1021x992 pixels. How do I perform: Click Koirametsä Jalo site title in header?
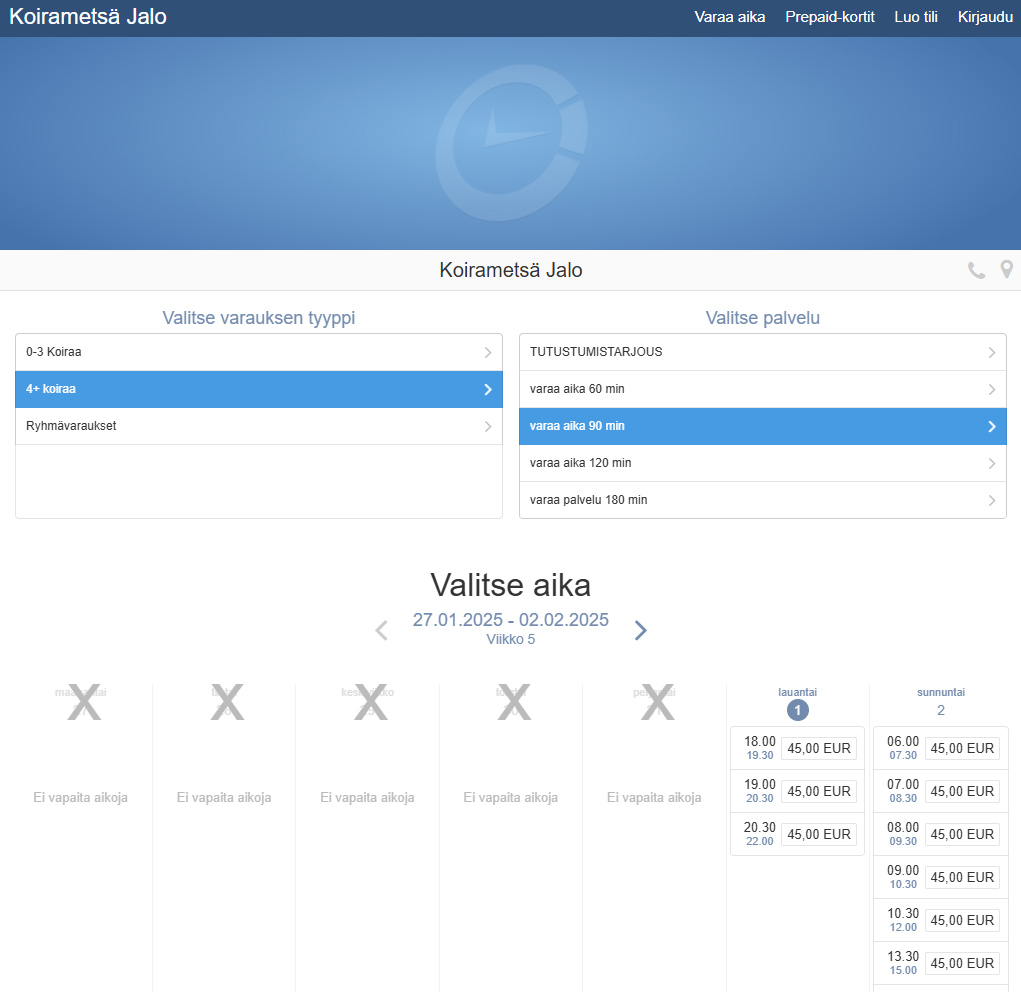[x=88, y=17]
